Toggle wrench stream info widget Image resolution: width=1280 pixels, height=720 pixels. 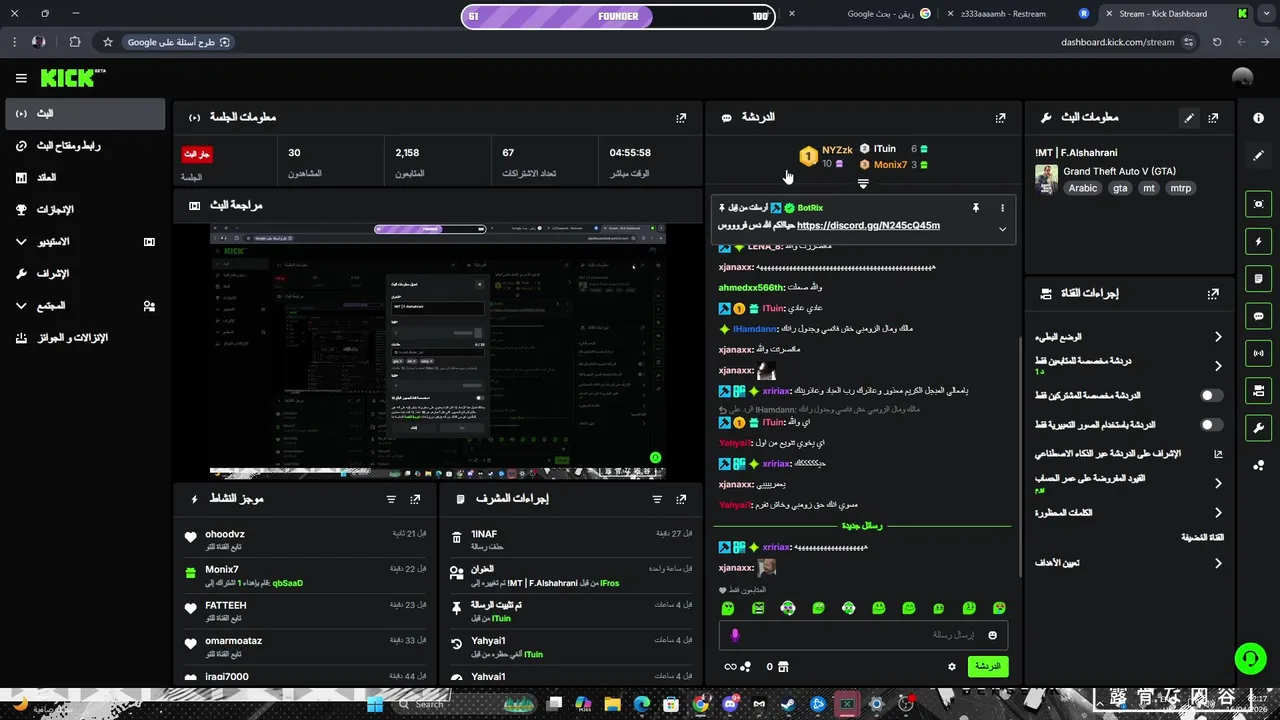(1258, 428)
